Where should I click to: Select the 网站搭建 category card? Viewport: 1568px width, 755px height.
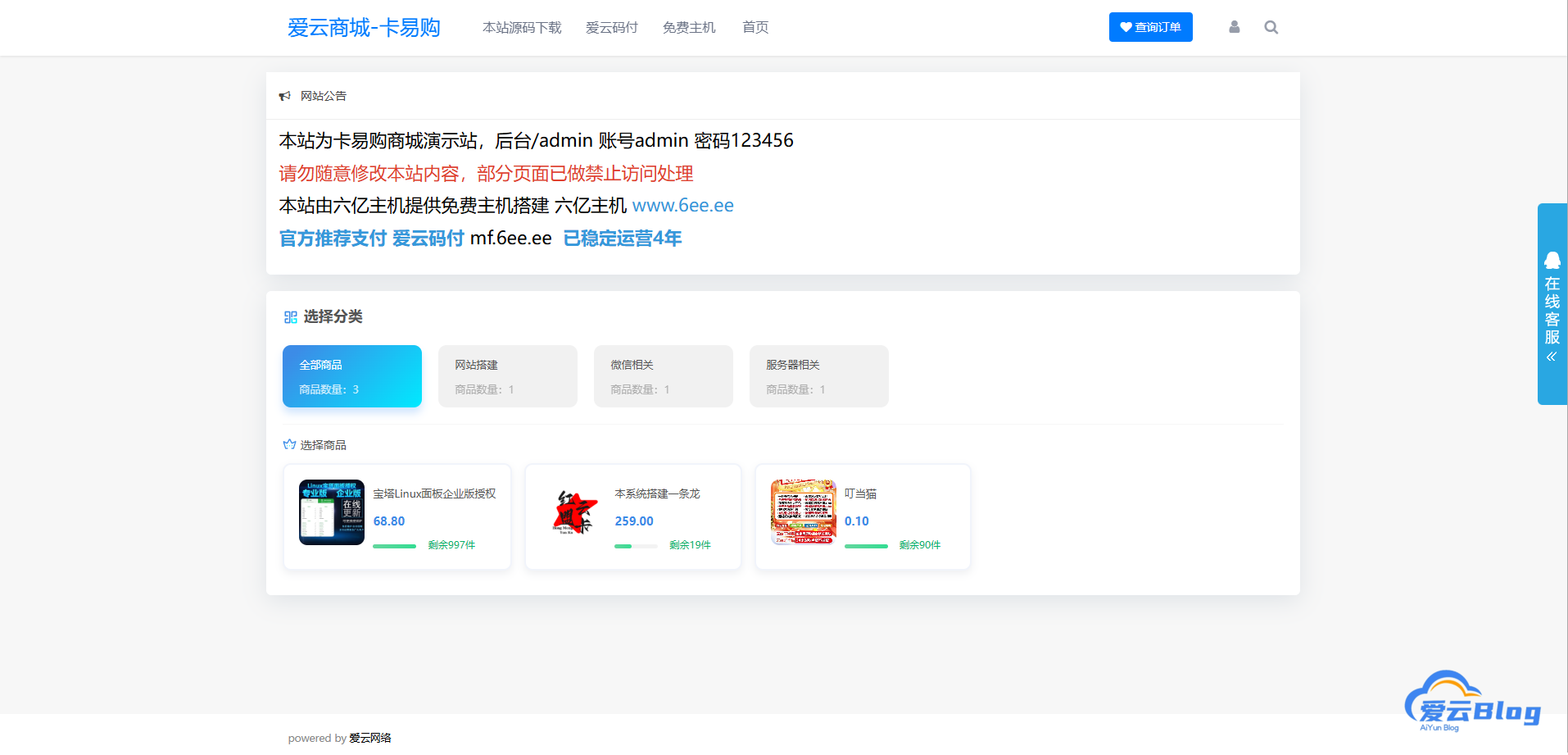(507, 376)
